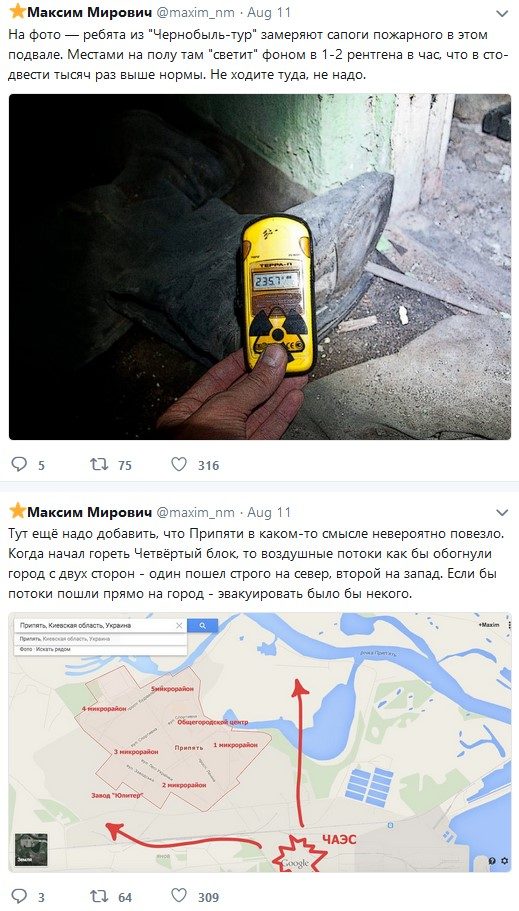
Task: Retweet the first tweet with 75 retweets
Action: coord(99,464)
